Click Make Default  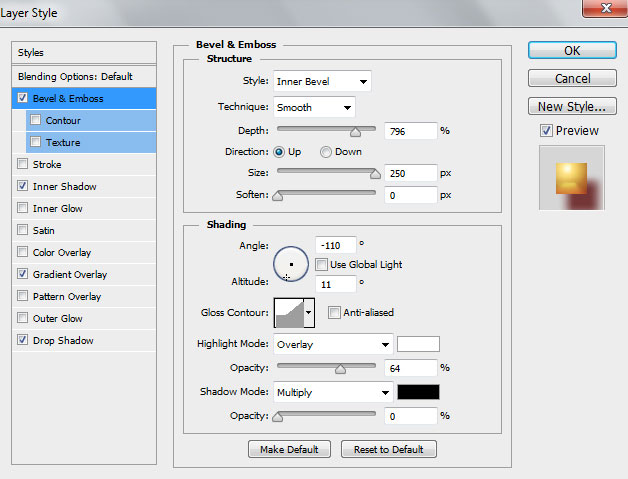pos(289,449)
